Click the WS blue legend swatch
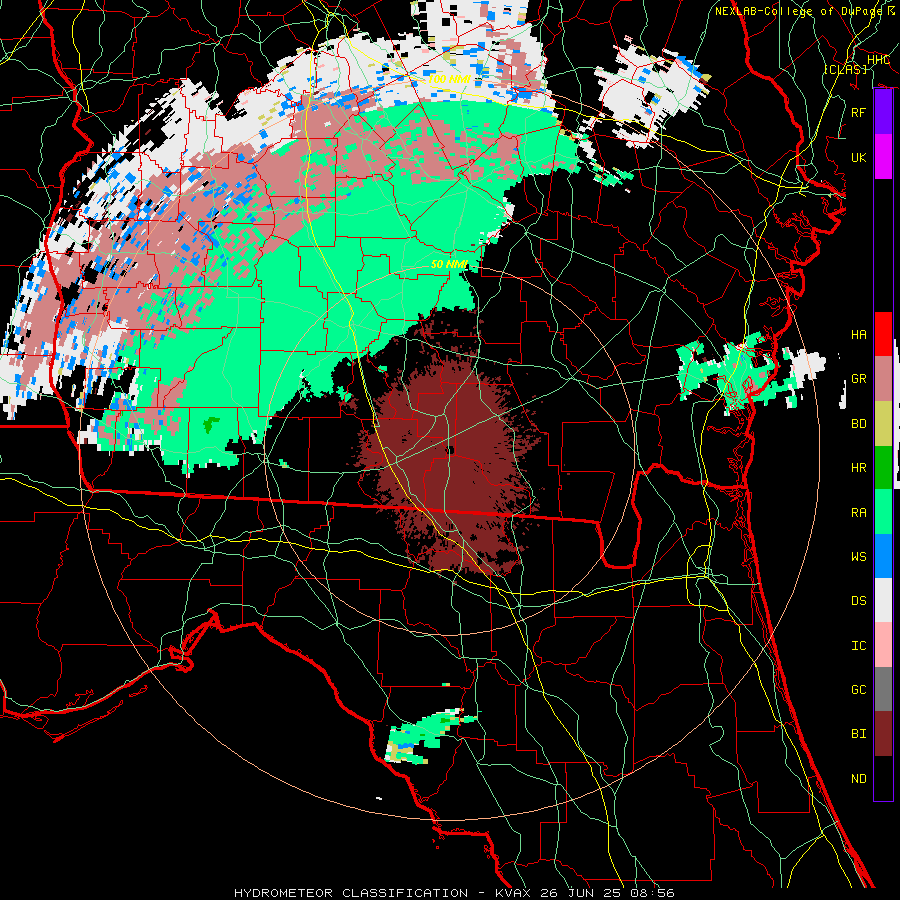The height and width of the screenshot is (900, 900). (883, 556)
